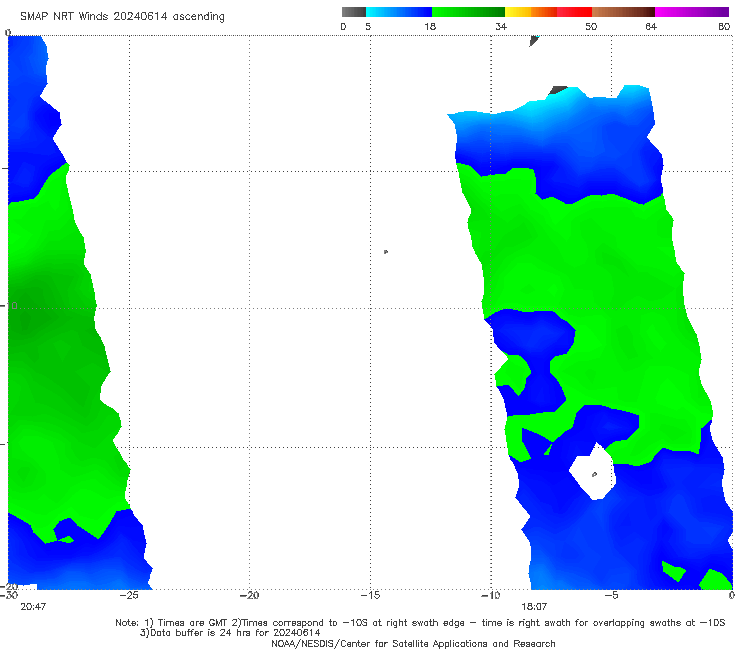Click the dark gray patch atop right swath

coord(557,90)
